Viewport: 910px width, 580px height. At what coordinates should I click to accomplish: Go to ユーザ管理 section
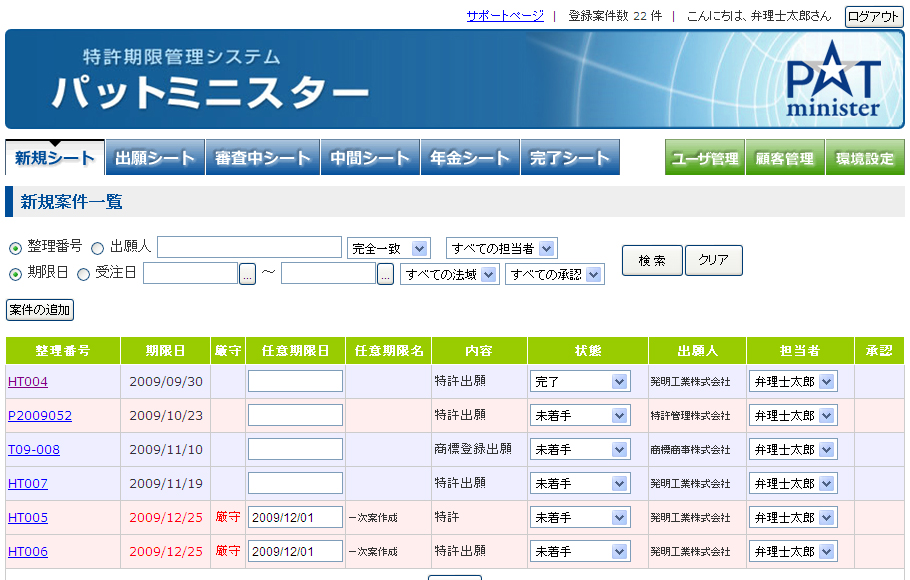(705, 157)
